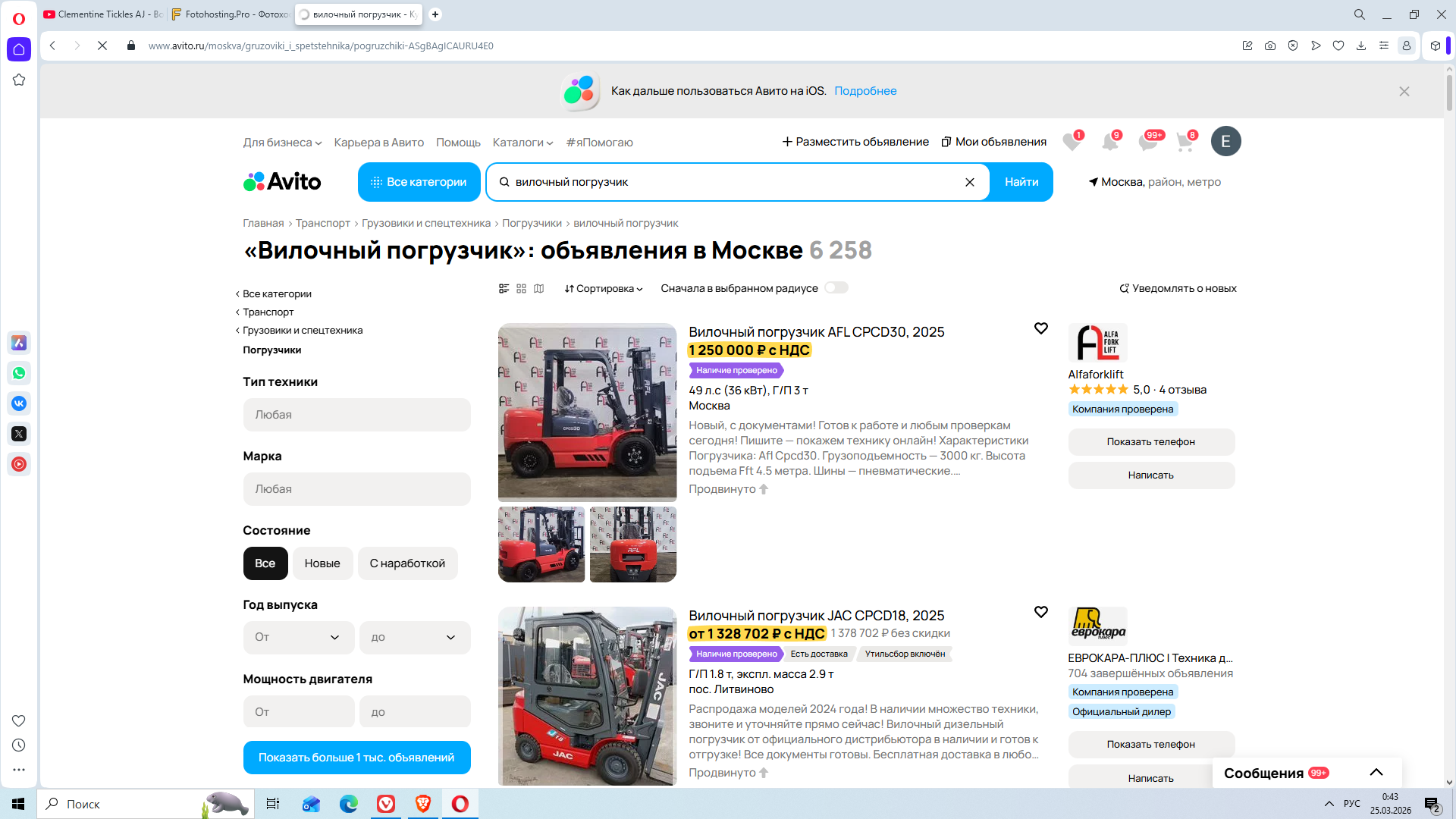Viewport: 1456px width, 819px height.
Task: Open the 'Сортировка' dropdown
Action: [604, 289]
